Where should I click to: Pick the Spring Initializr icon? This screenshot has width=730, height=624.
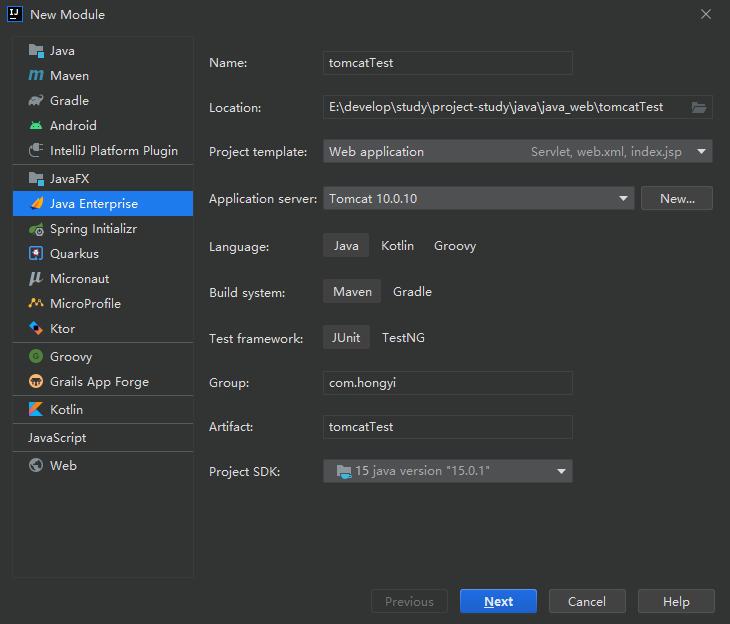pos(36,229)
